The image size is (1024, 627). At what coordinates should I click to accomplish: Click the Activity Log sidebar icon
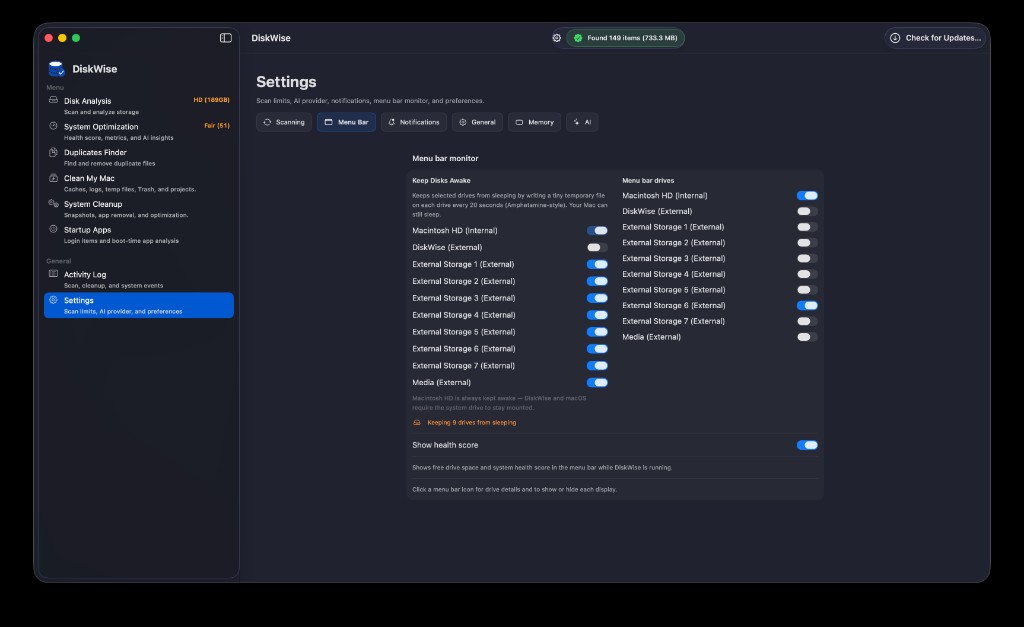(53, 274)
